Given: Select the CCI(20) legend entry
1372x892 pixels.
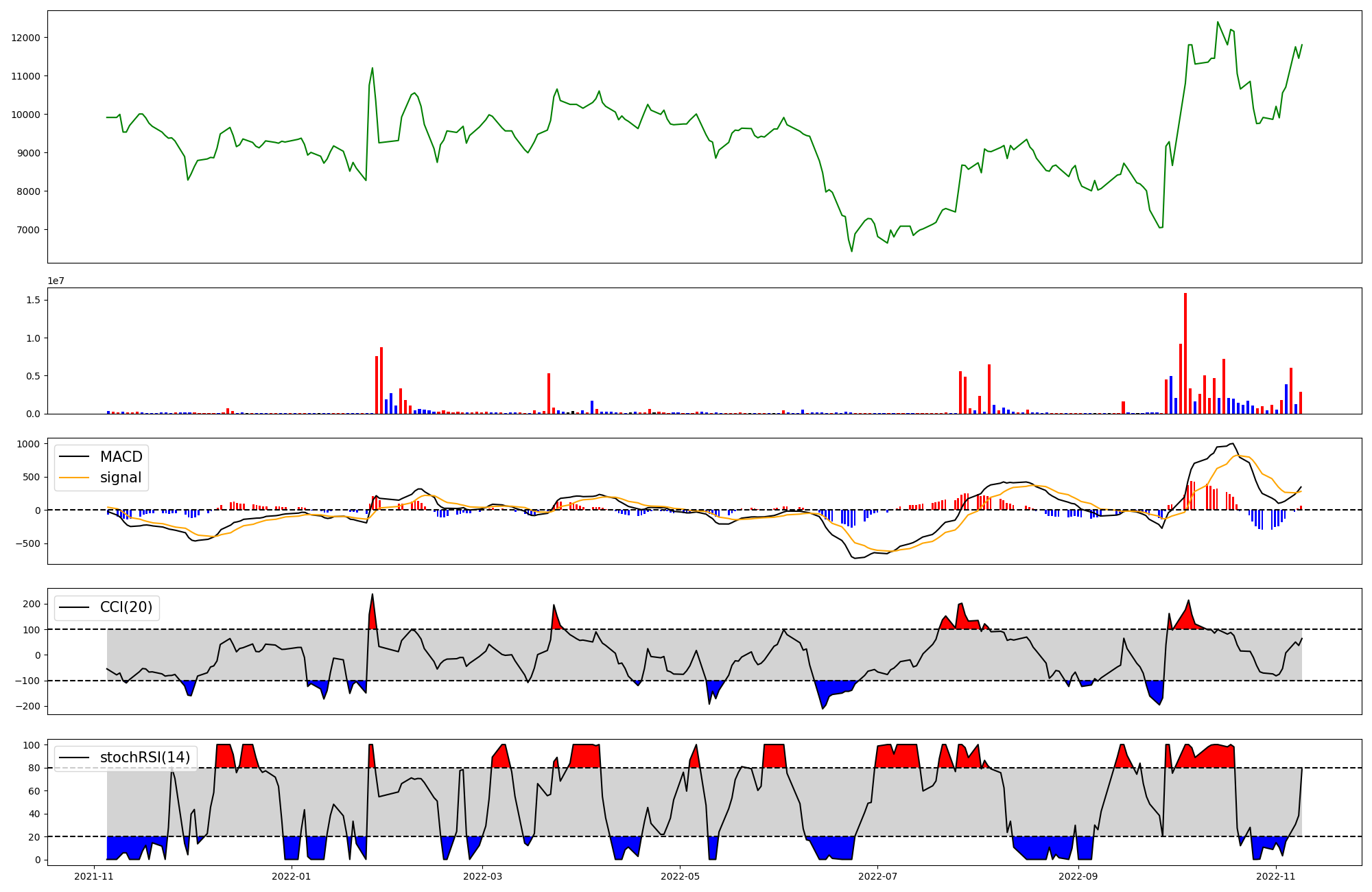Looking at the screenshot, I should [x=126, y=607].
